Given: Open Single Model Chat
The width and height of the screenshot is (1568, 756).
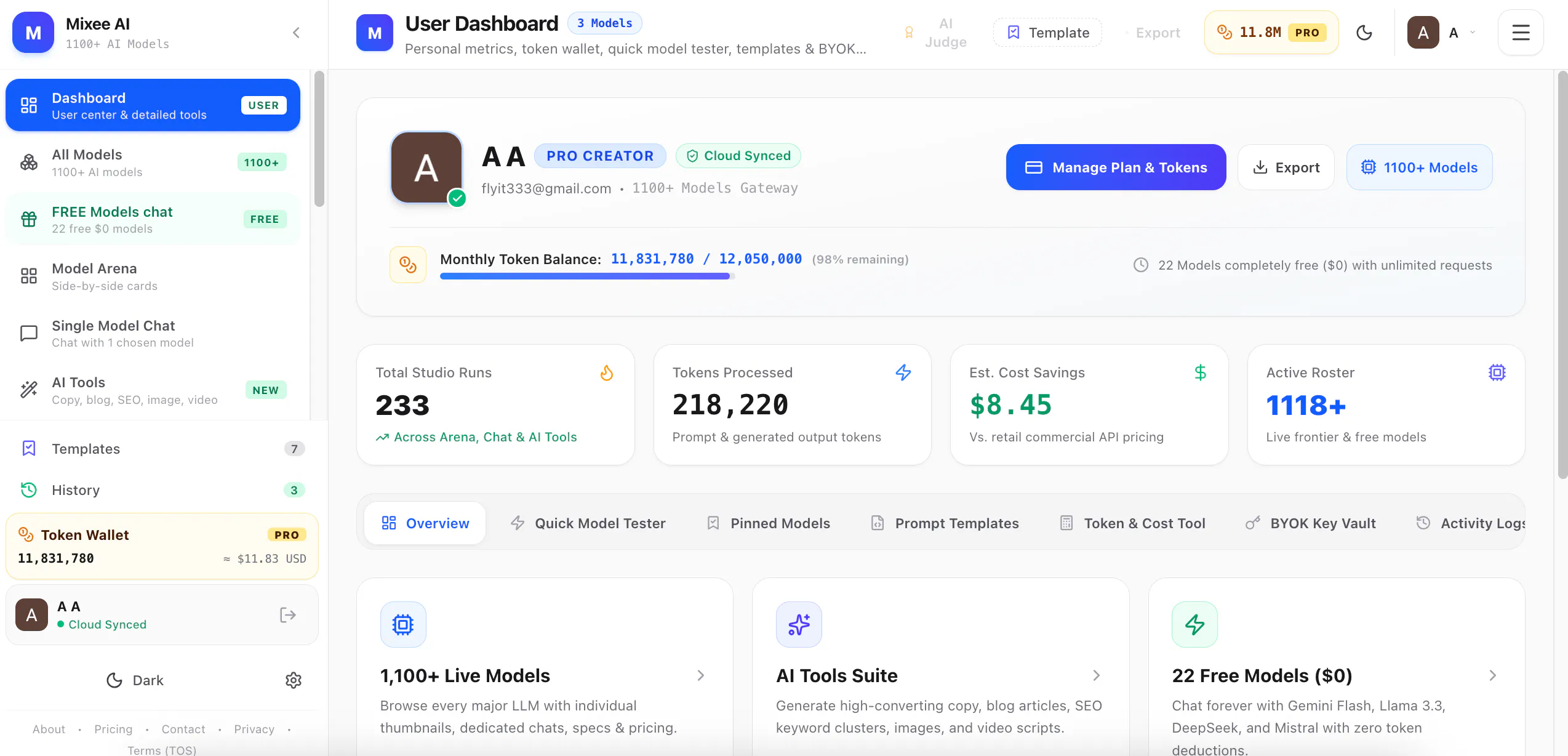Looking at the screenshot, I should click(x=153, y=333).
